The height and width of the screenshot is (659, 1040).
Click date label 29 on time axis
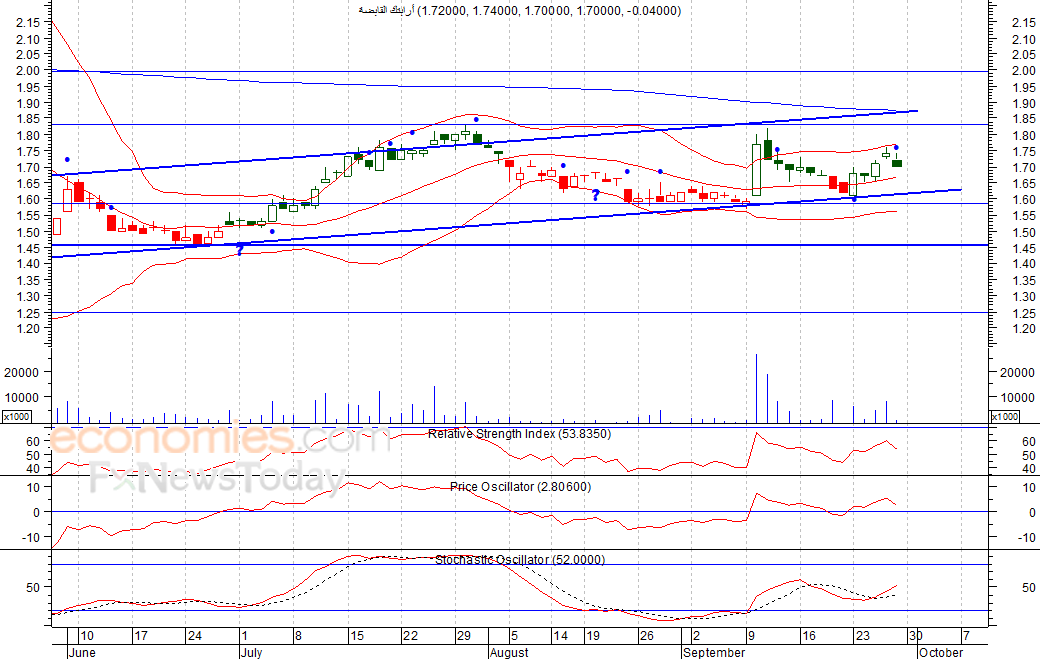pos(464,636)
